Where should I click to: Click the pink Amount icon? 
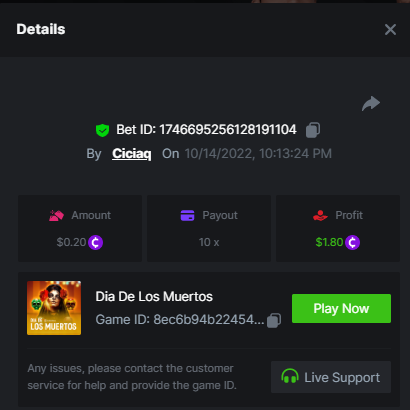[56, 215]
